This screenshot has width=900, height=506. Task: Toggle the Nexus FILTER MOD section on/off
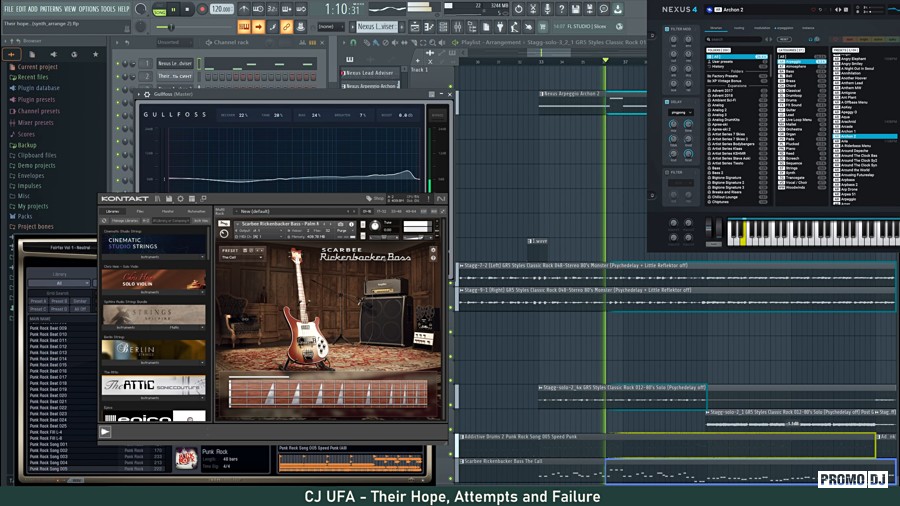click(667, 30)
